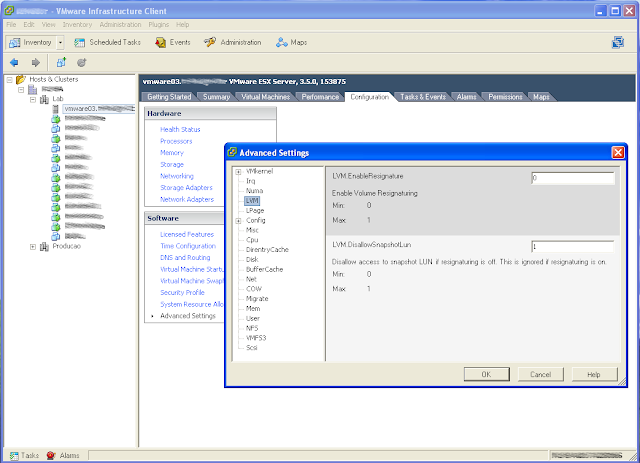640x463 pixels.
Task: Open the Security Profile link
Action: pos(182,292)
